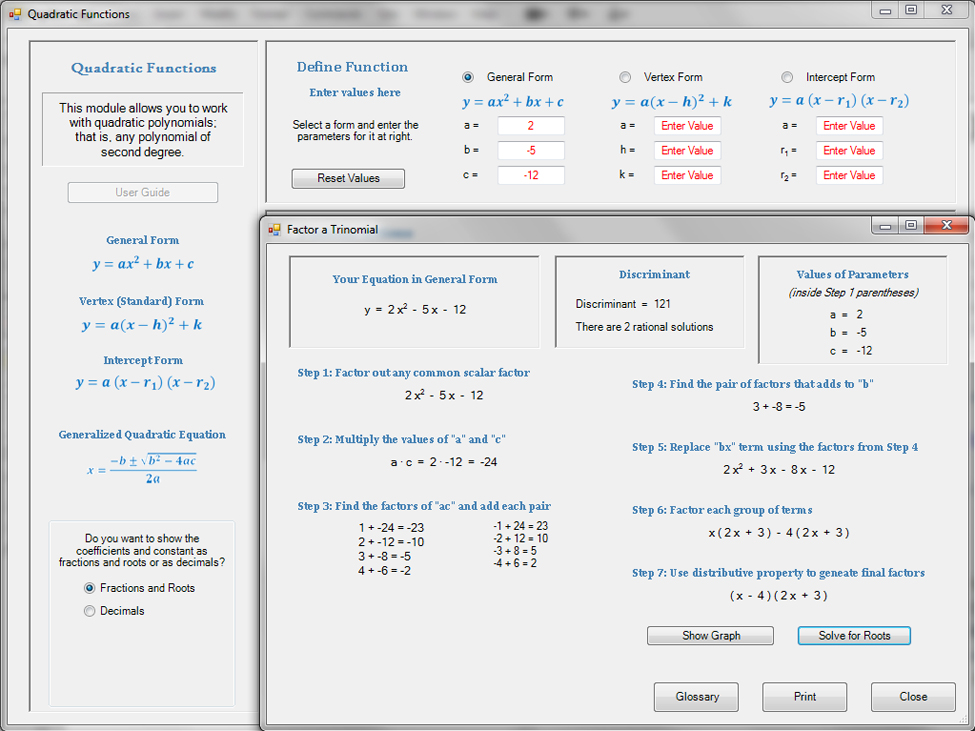Viewport: 975px width, 731px height.
Task: Click the Reset Values button
Action: (x=348, y=178)
